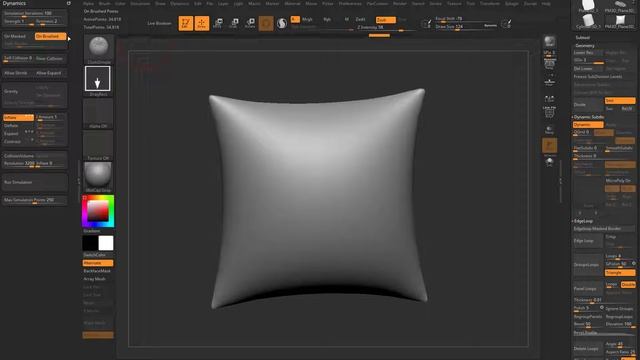Image resolution: width=640 pixels, height=360 pixels.
Task: Click the Edge Loop button
Action: pos(588,241)
